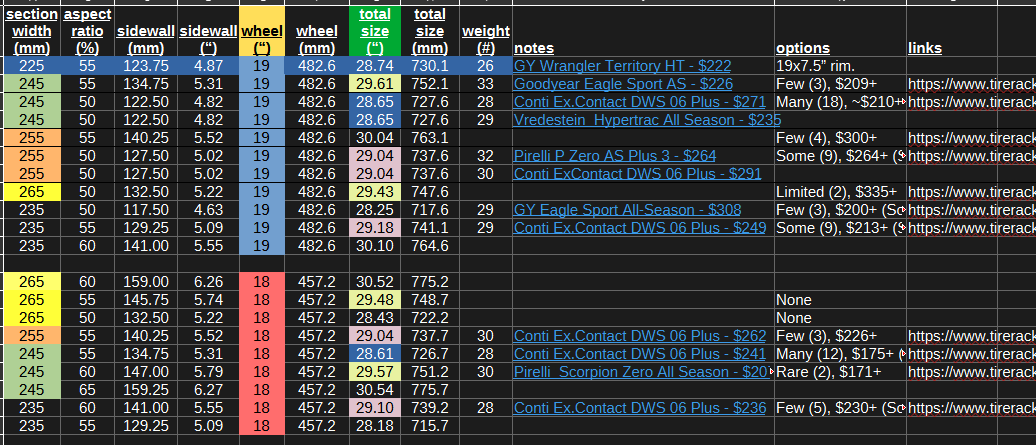Select the Few (3), $209+ cell
The height and width of the screenshot is (445, 1036).
click(840, 84)
